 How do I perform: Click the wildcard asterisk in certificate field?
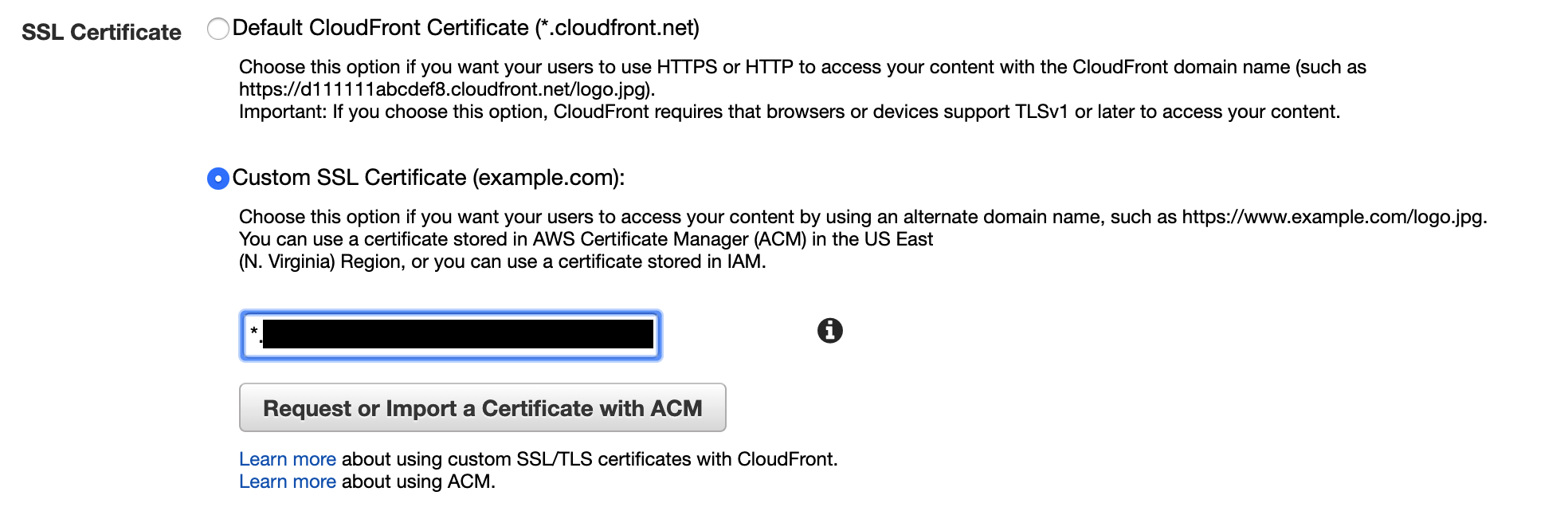[x=254, y=330]
